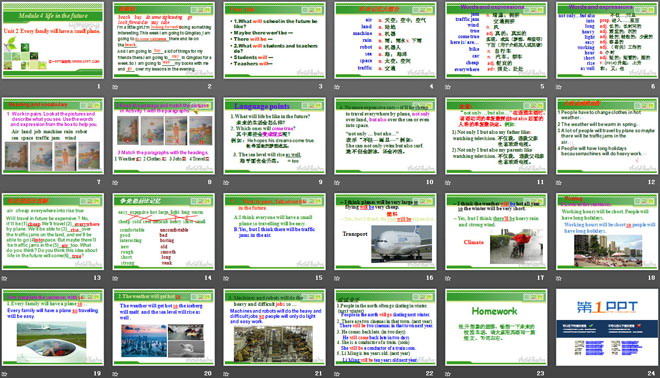The height and width of the screenshot is (378, 660).
Task: Click the animation star beneath slide 11
Action: pyautogui.click(x=448, y=183)
